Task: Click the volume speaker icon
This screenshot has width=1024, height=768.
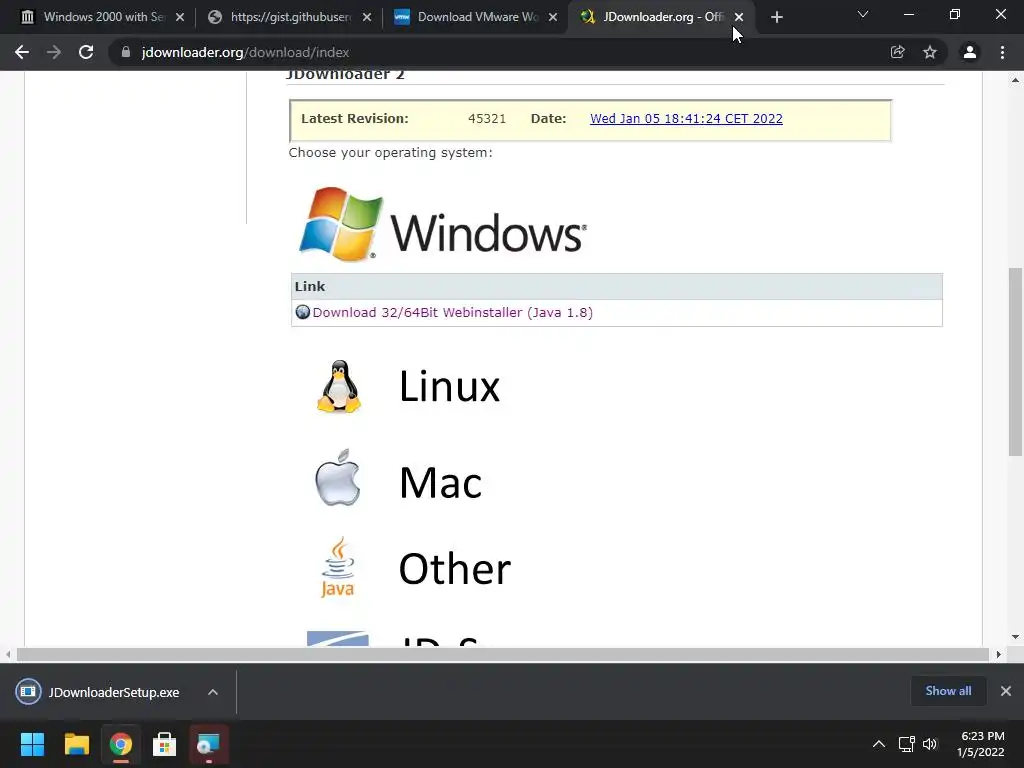Action: pyautogui.click(x=930, y=744)
